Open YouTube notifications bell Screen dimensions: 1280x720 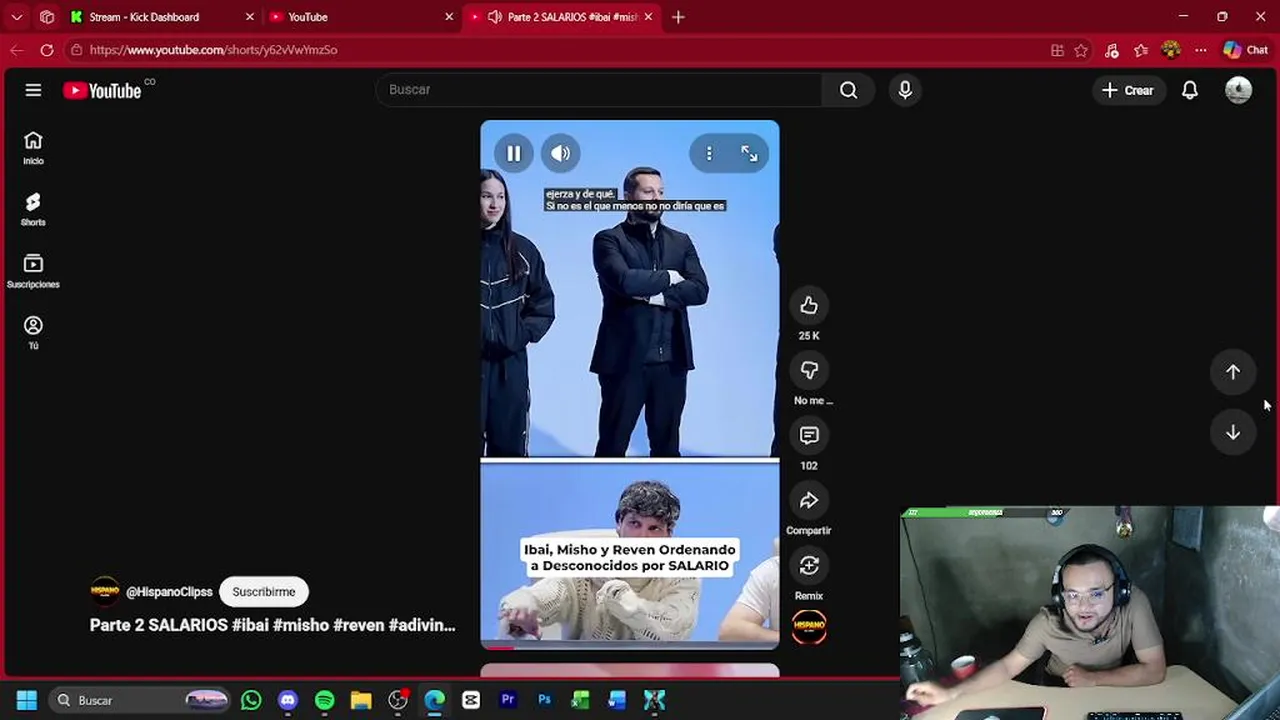(1190, 90)
